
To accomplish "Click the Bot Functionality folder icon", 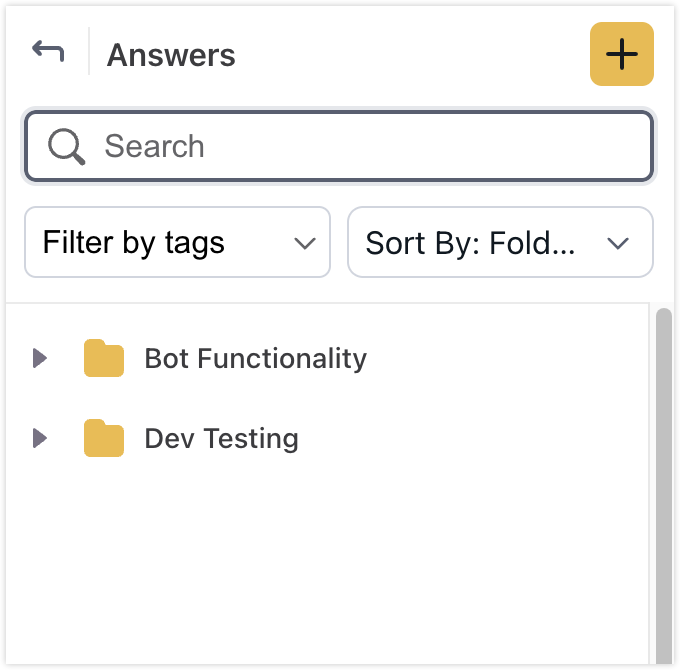I will pos(104,359).
